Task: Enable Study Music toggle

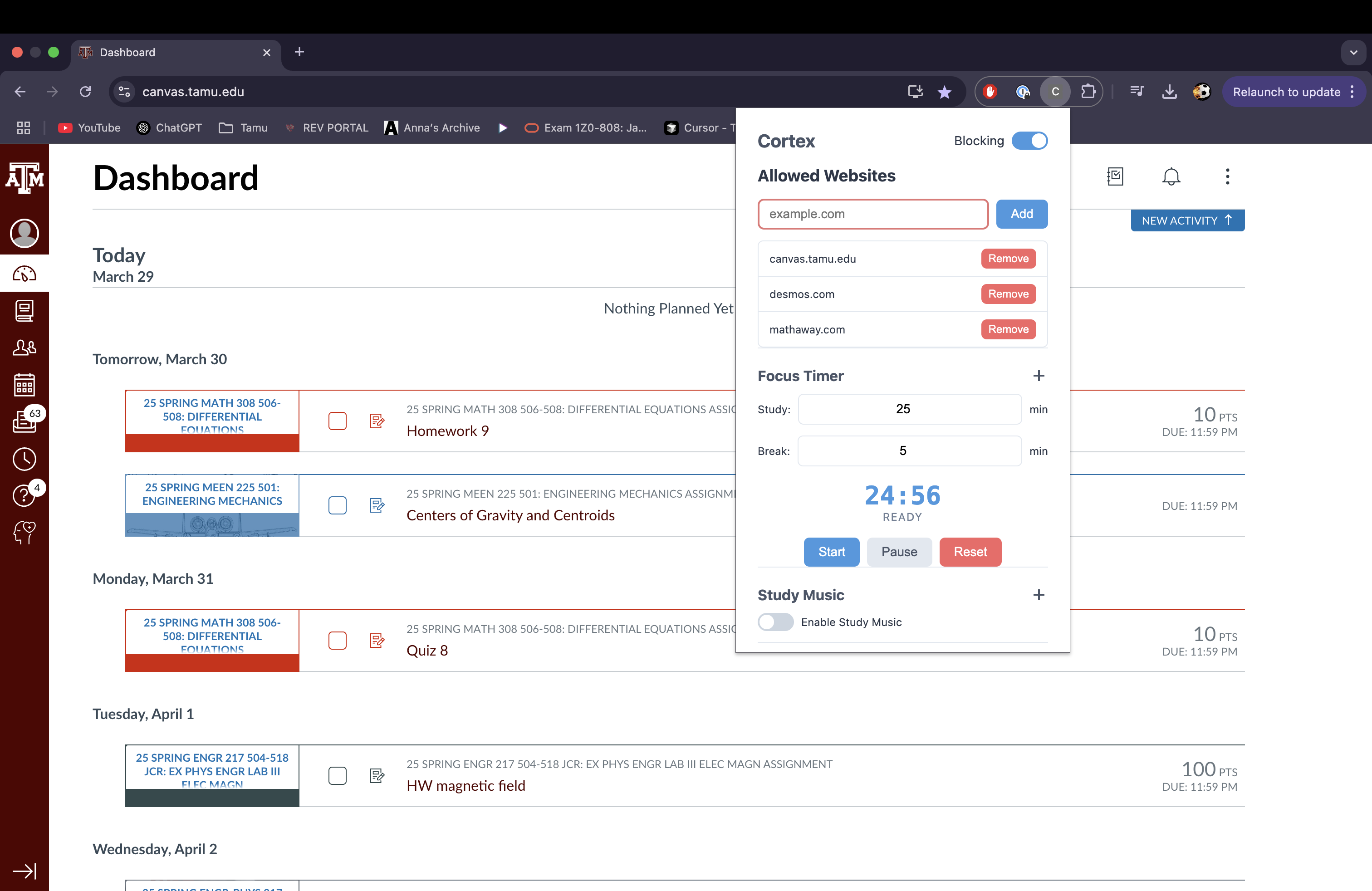Action: pyautogui.click(x=775, y=622)
